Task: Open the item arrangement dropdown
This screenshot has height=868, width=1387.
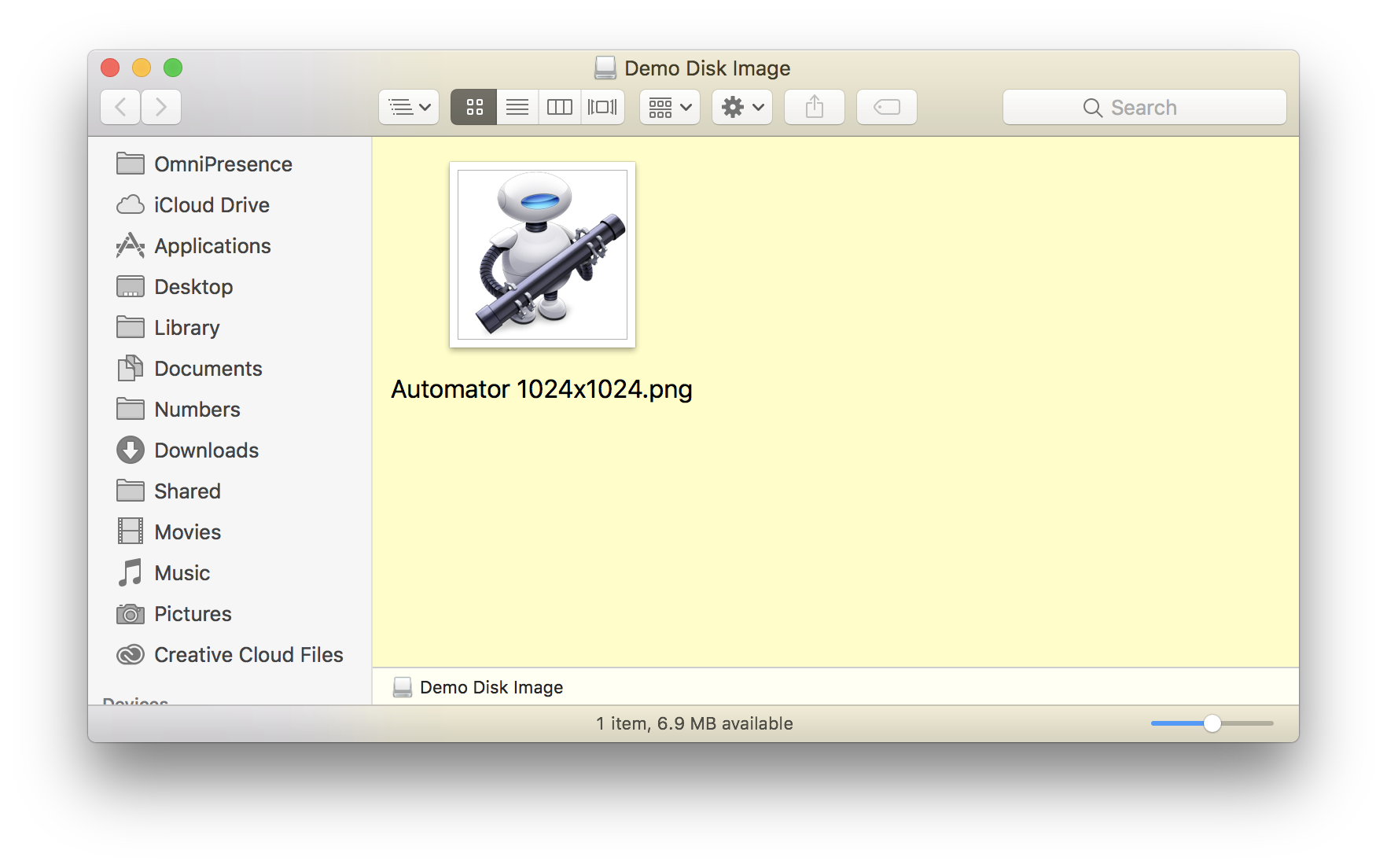Action: click(x=668, y=107)
